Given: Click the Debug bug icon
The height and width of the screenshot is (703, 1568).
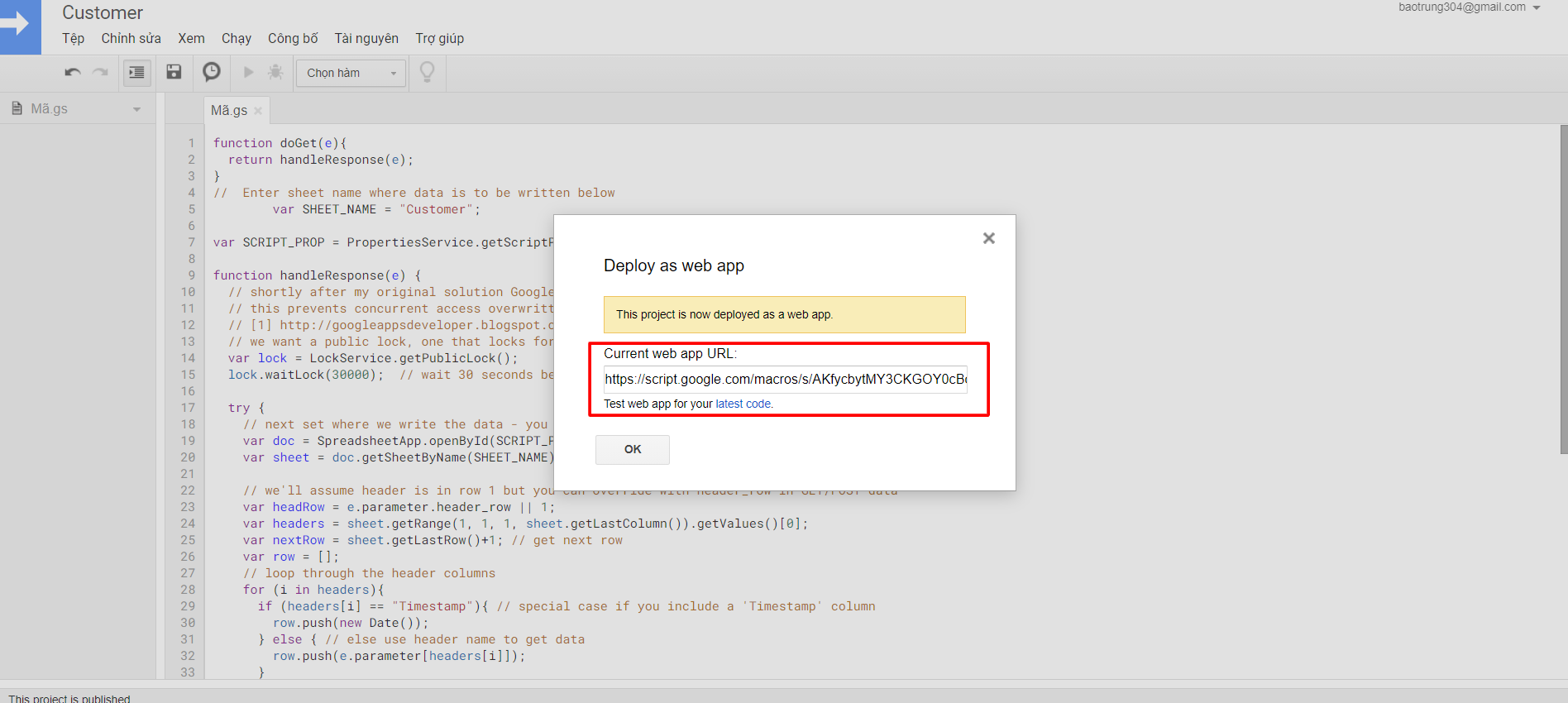Looking at the screenshot, I should (x=275, y=73).
